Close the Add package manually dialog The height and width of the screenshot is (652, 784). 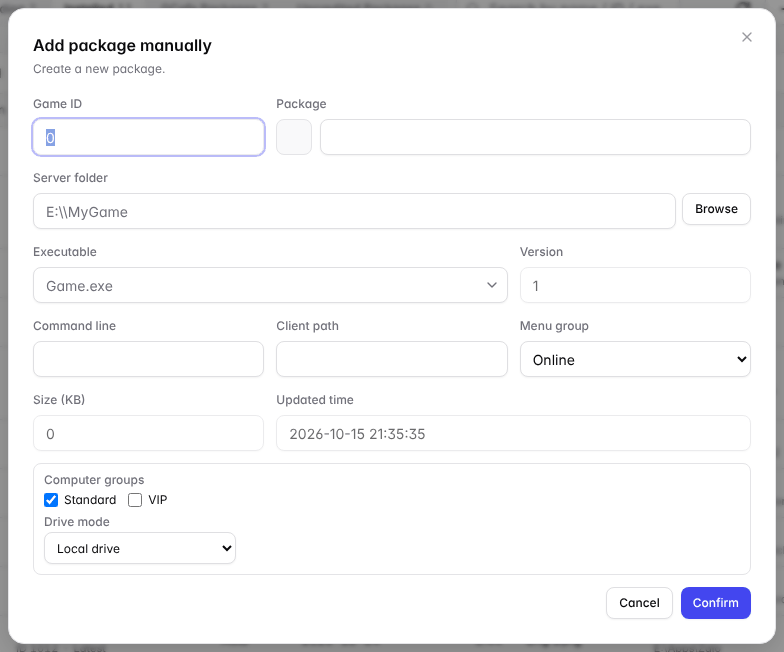pyautogui.click(x=746, y=37)
